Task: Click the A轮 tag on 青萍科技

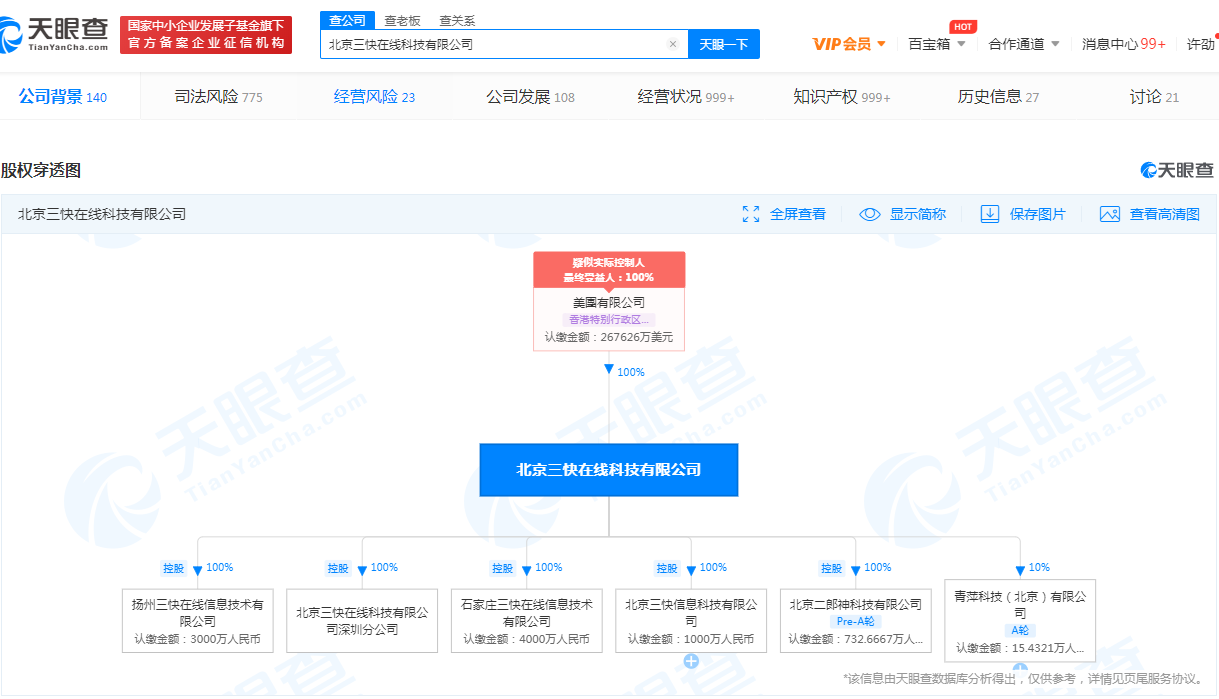Action: [x=1020, y=630]
